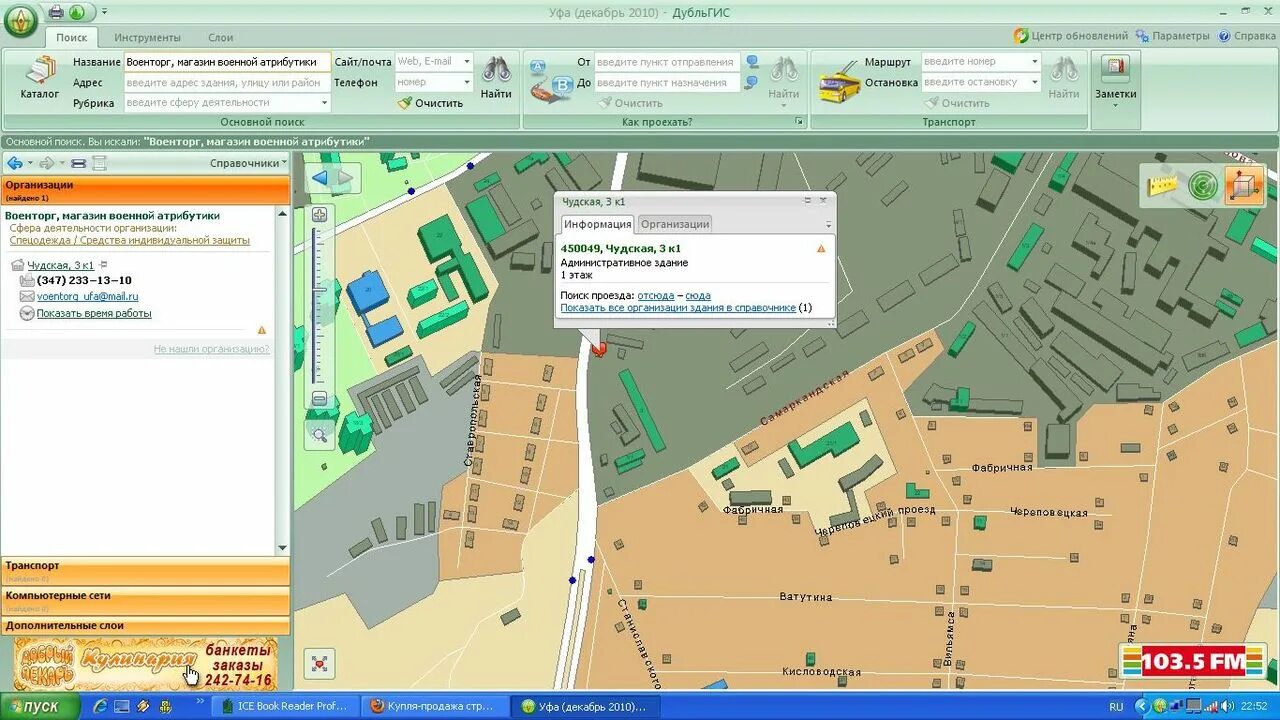Open the Справочники dropdown

(248, 163)
